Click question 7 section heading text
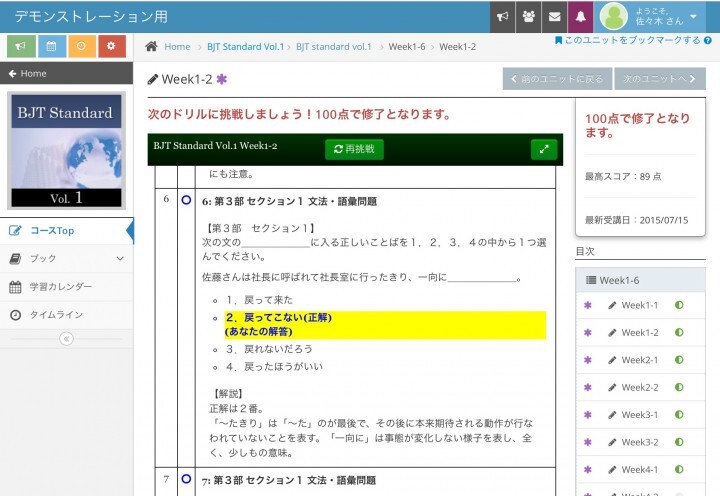 coord(289,480)
